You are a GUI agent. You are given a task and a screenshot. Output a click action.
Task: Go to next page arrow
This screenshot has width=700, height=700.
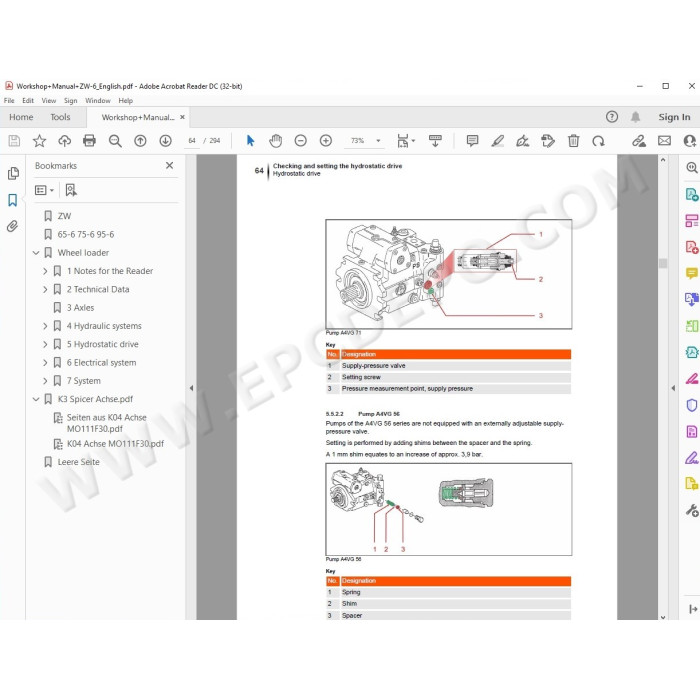pos(165,141)
